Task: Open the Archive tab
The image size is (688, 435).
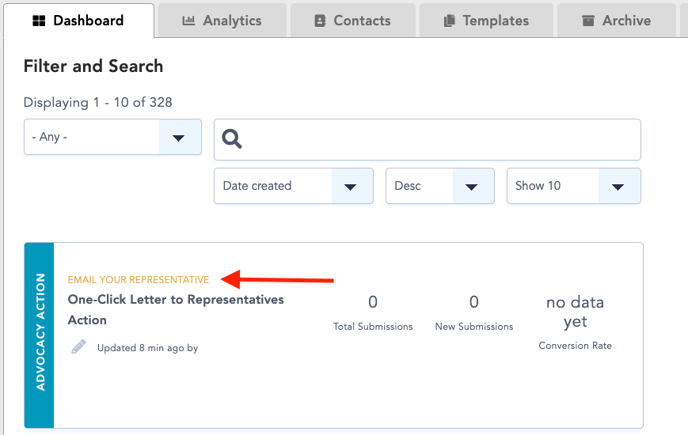Action: click(616, 21)
